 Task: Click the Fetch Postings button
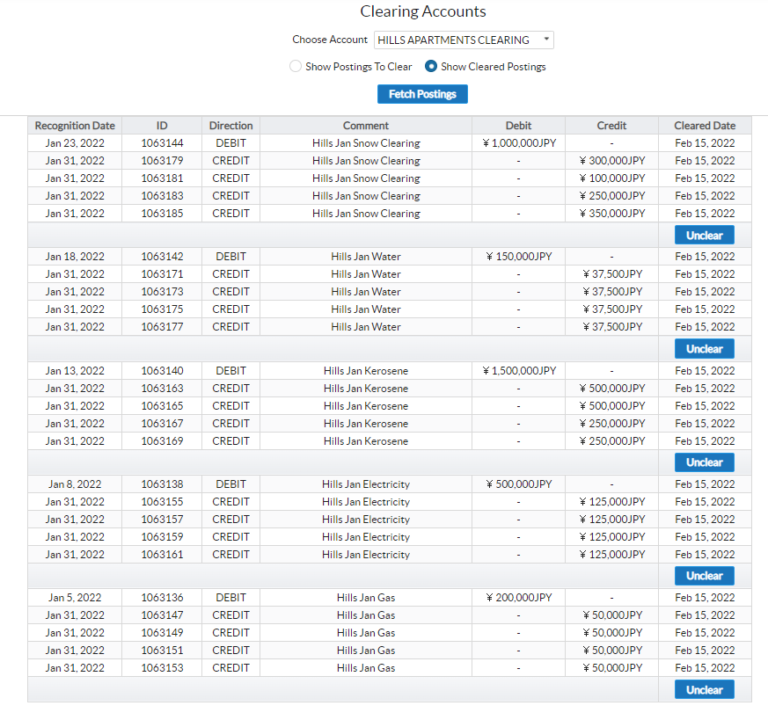422,94
